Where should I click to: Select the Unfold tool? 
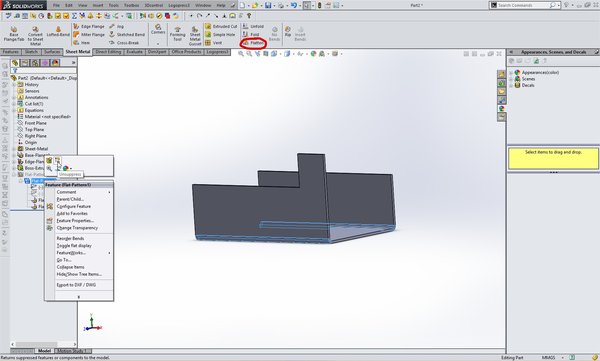pyautogui.click(x=253, y=26)
